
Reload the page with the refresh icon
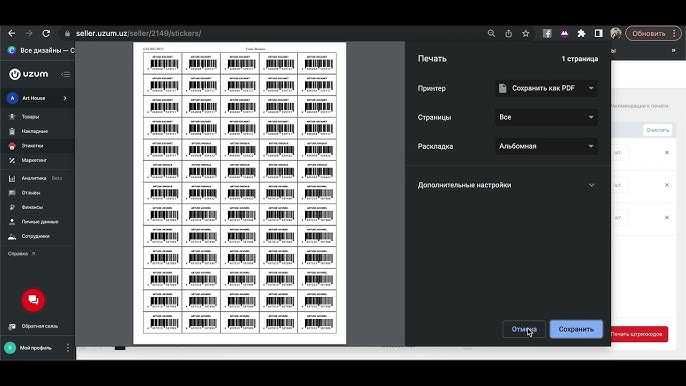pyautogui.click(x=46, y=33)
